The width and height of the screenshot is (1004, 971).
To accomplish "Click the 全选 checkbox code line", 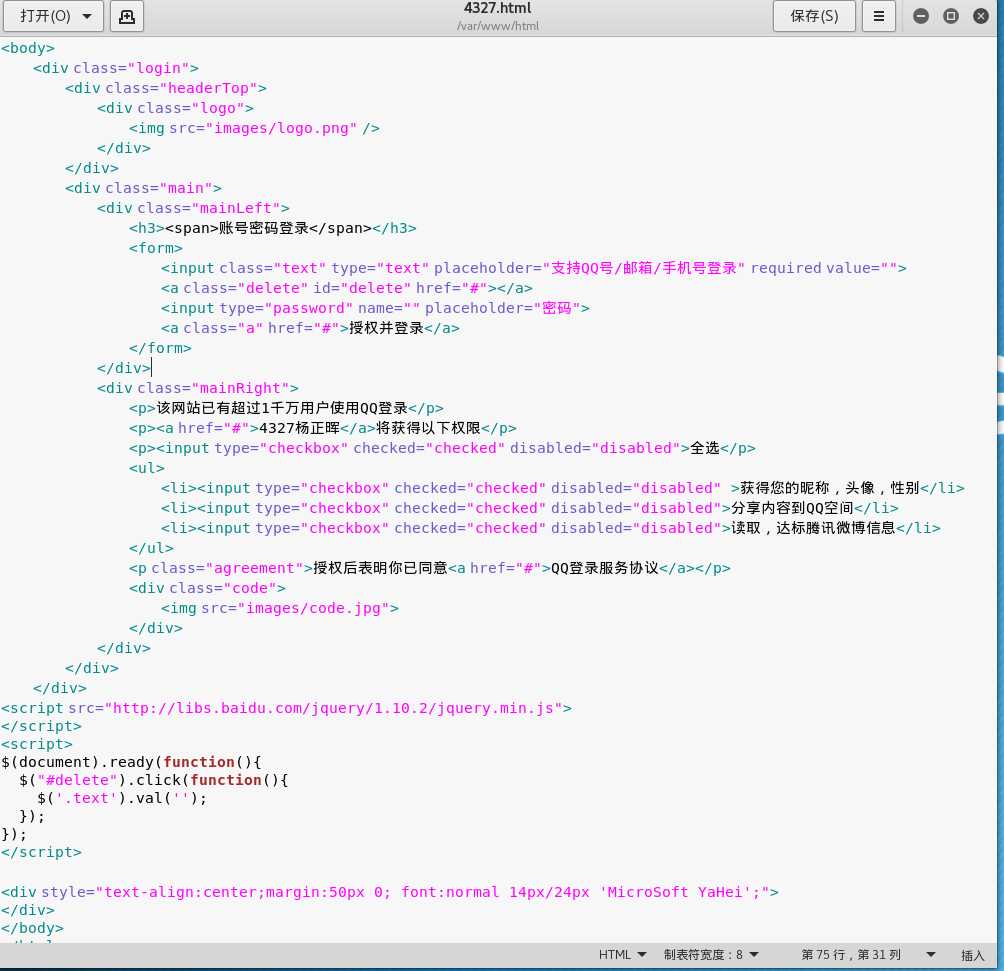I will click(442, 448).
